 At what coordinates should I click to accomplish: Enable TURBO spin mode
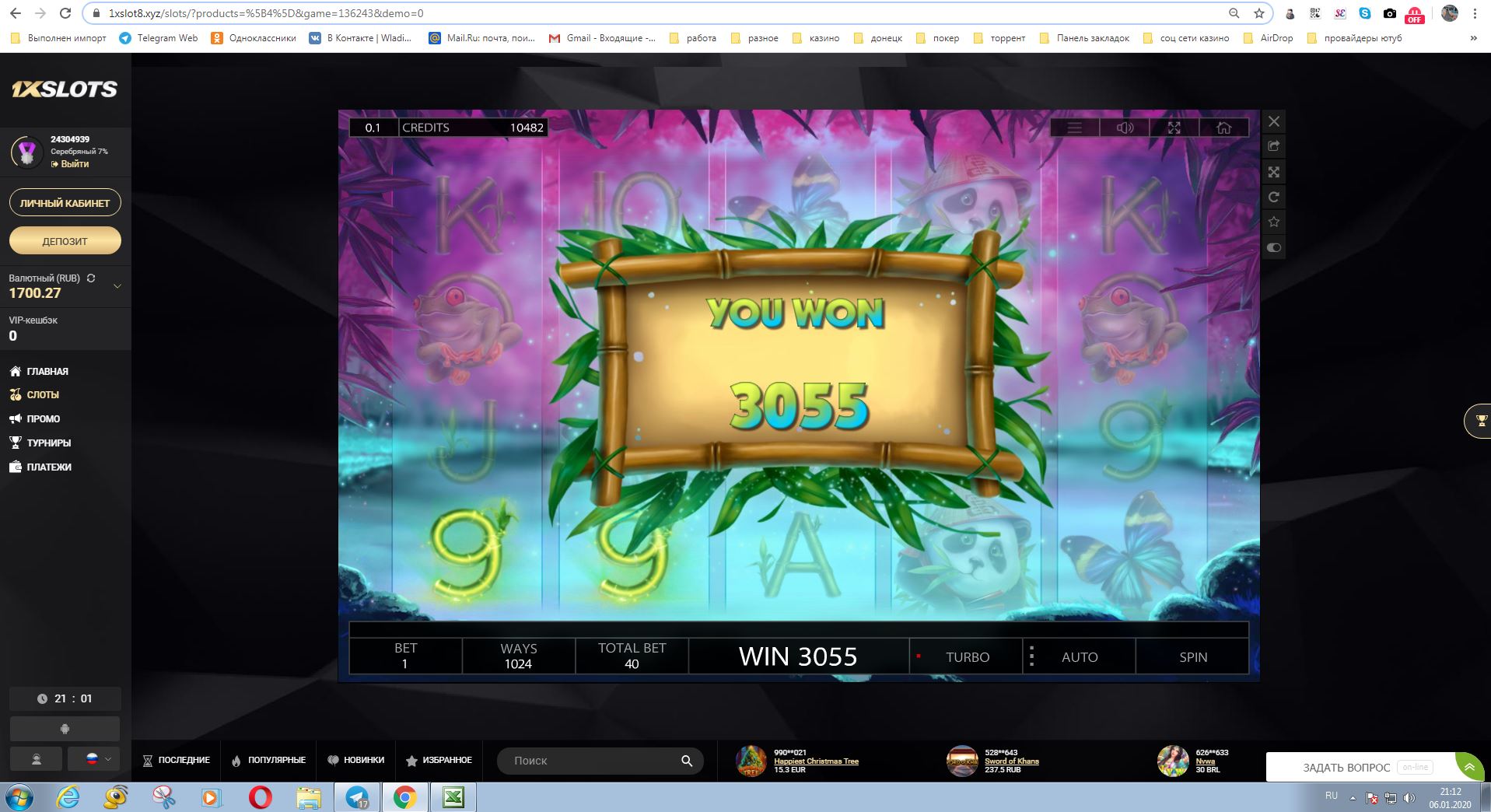tap(967, 657)
